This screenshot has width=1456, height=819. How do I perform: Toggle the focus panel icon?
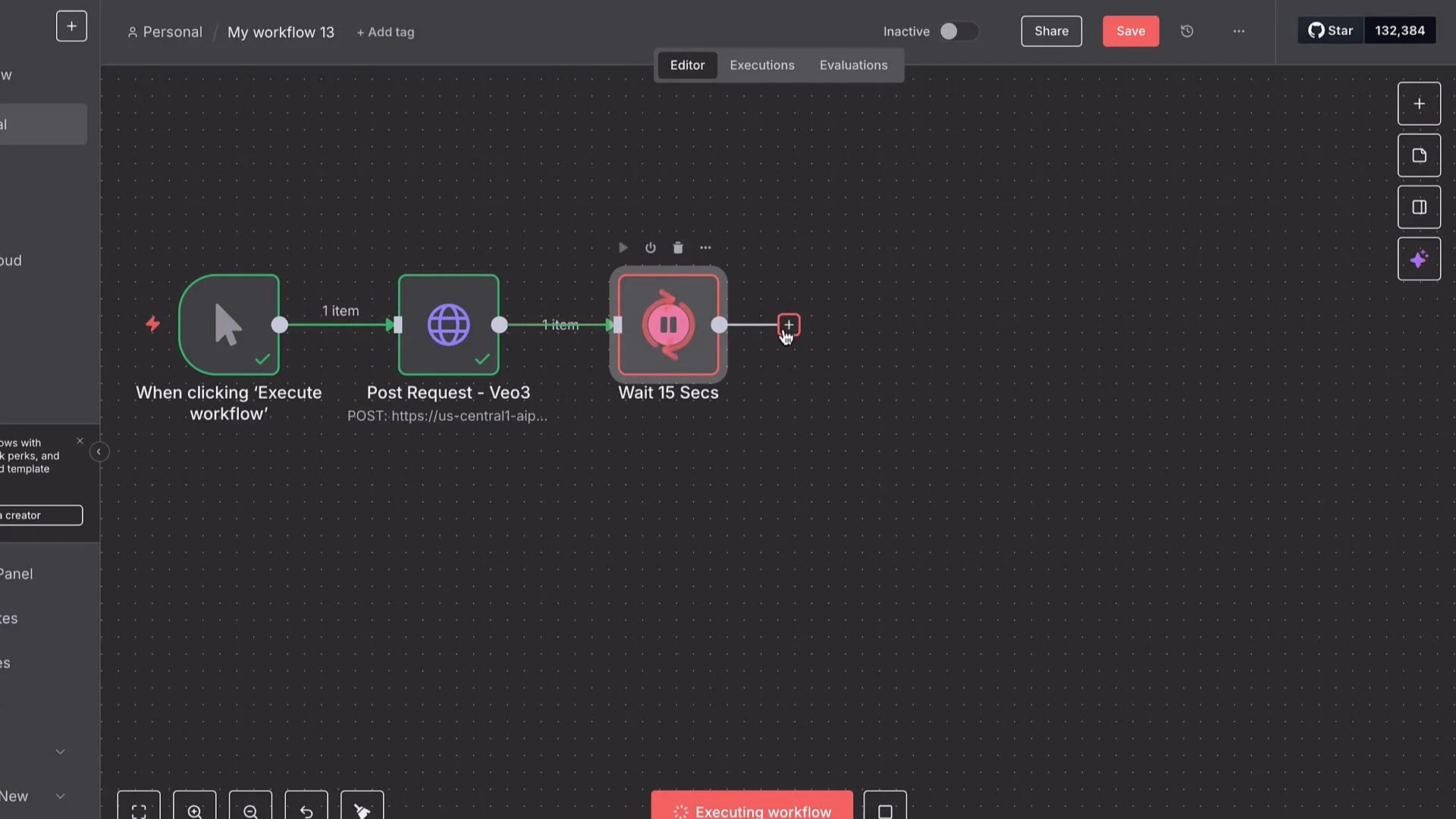[1419, 207]
